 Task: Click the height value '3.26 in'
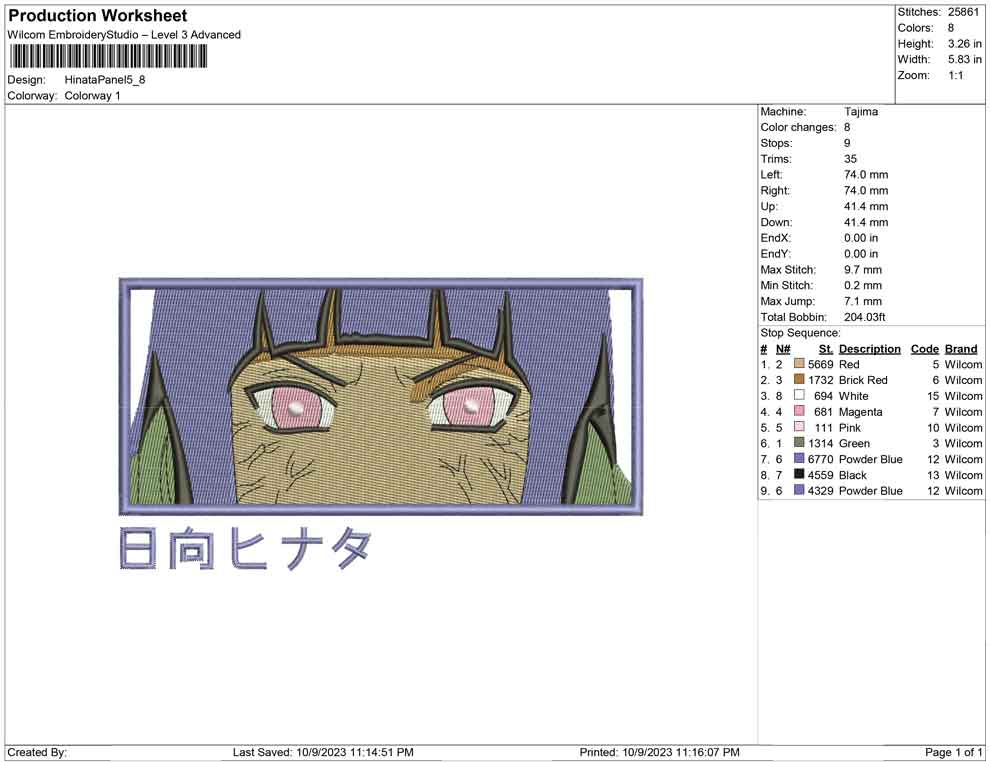pos(965,44)
